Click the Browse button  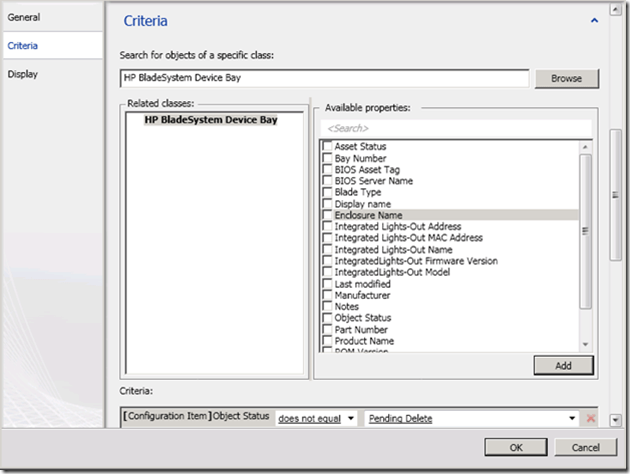566,78
